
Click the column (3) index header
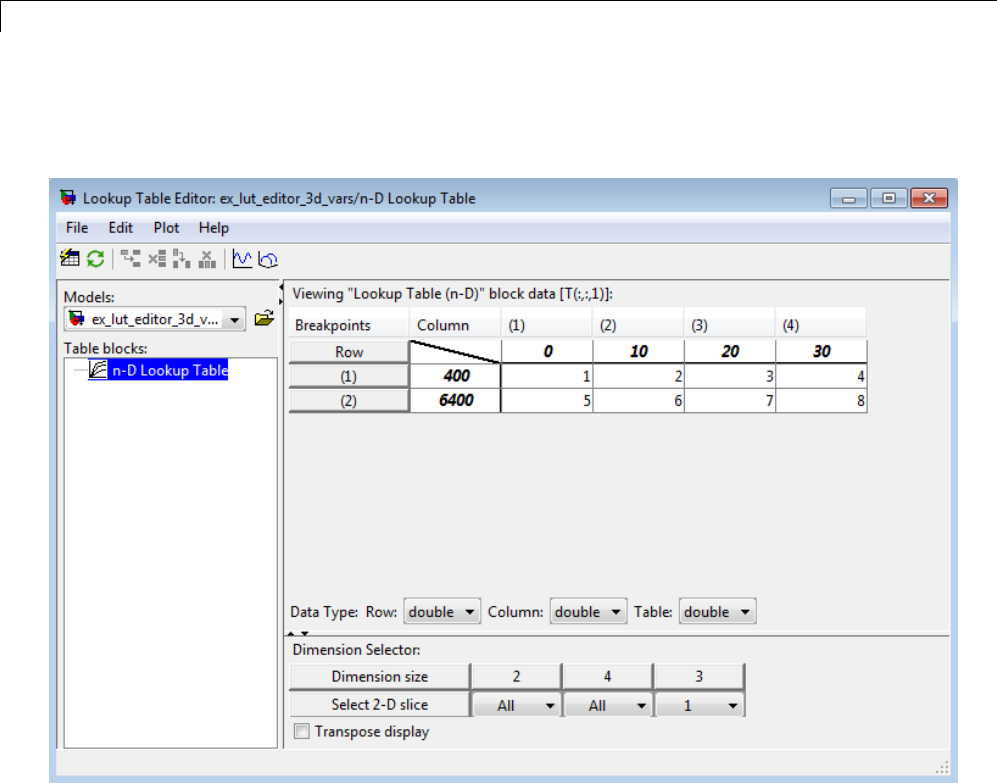click(730, 325)
